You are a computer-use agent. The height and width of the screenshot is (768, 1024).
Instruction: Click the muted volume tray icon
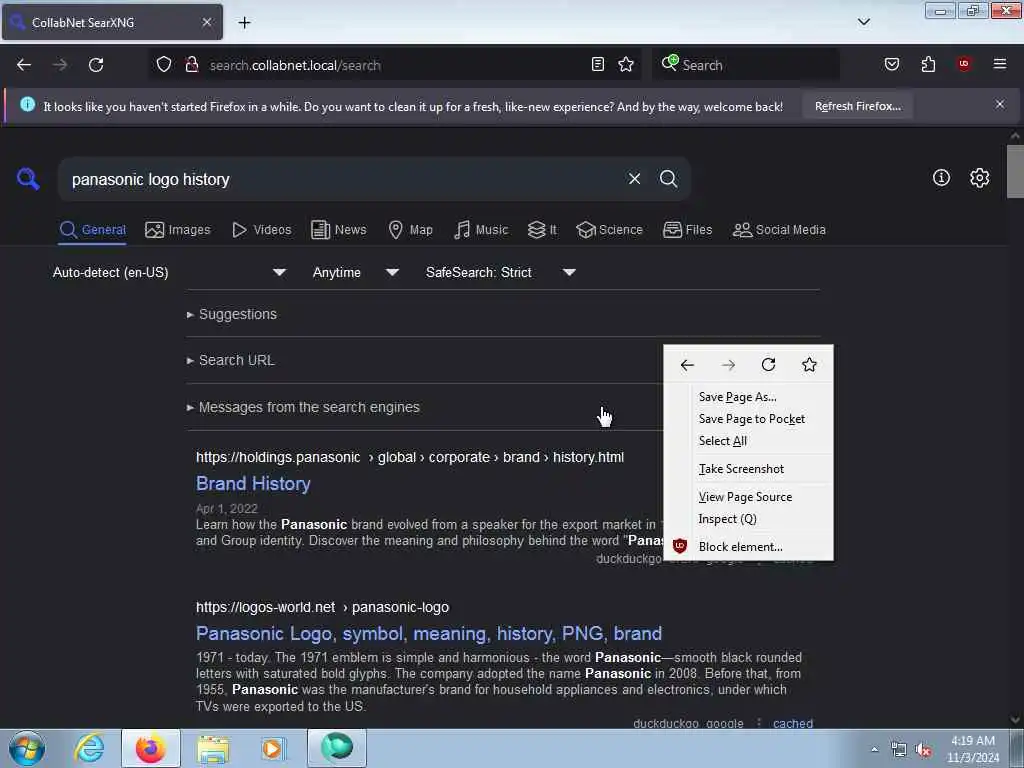[923, 750]
